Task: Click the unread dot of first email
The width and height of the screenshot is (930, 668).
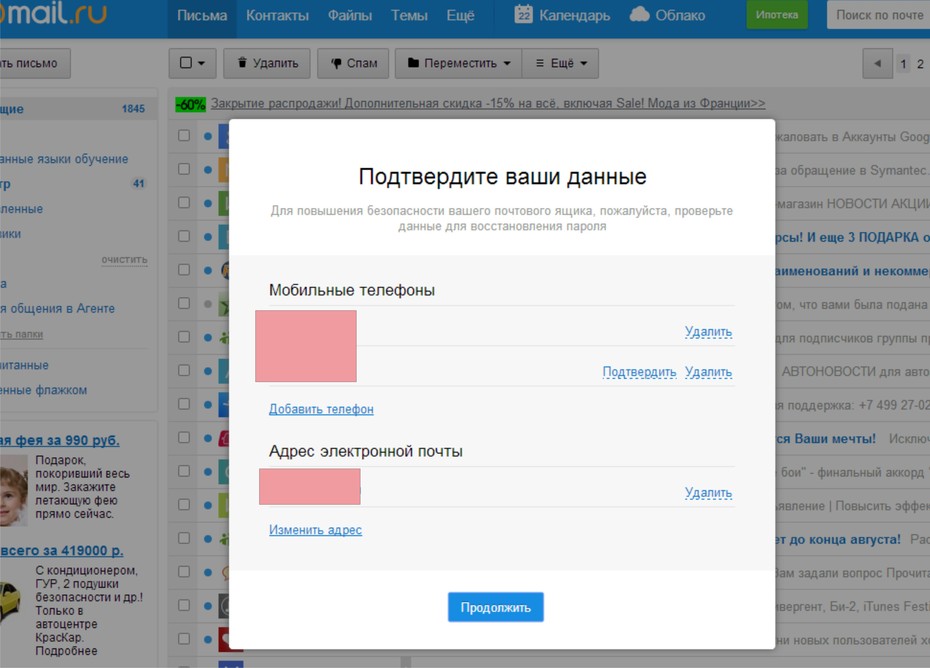Action: (x=208, y=136)
